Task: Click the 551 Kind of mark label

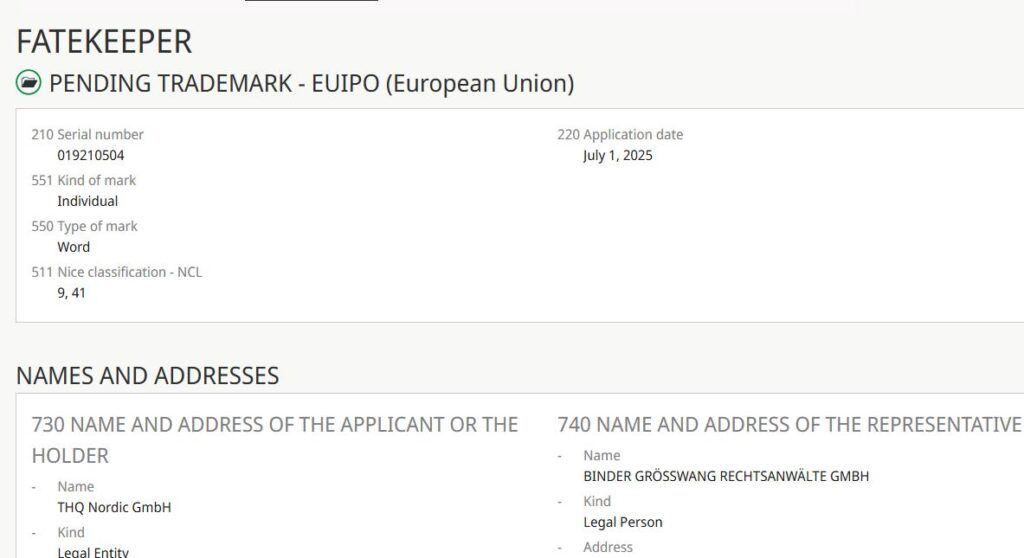Action: pyautogui.click(x=84, y=180)
